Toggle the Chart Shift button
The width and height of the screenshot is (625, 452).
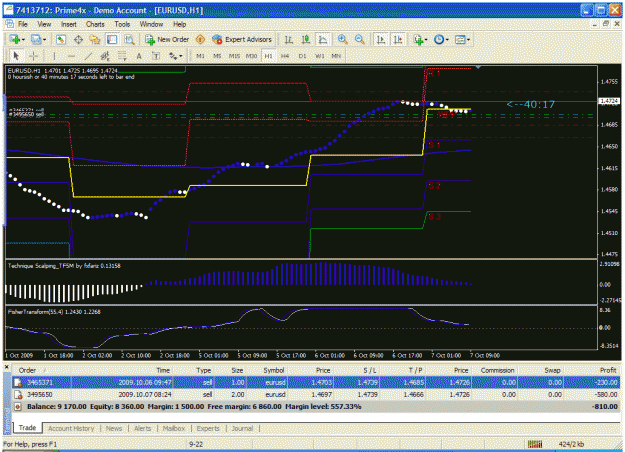point(398,39)
